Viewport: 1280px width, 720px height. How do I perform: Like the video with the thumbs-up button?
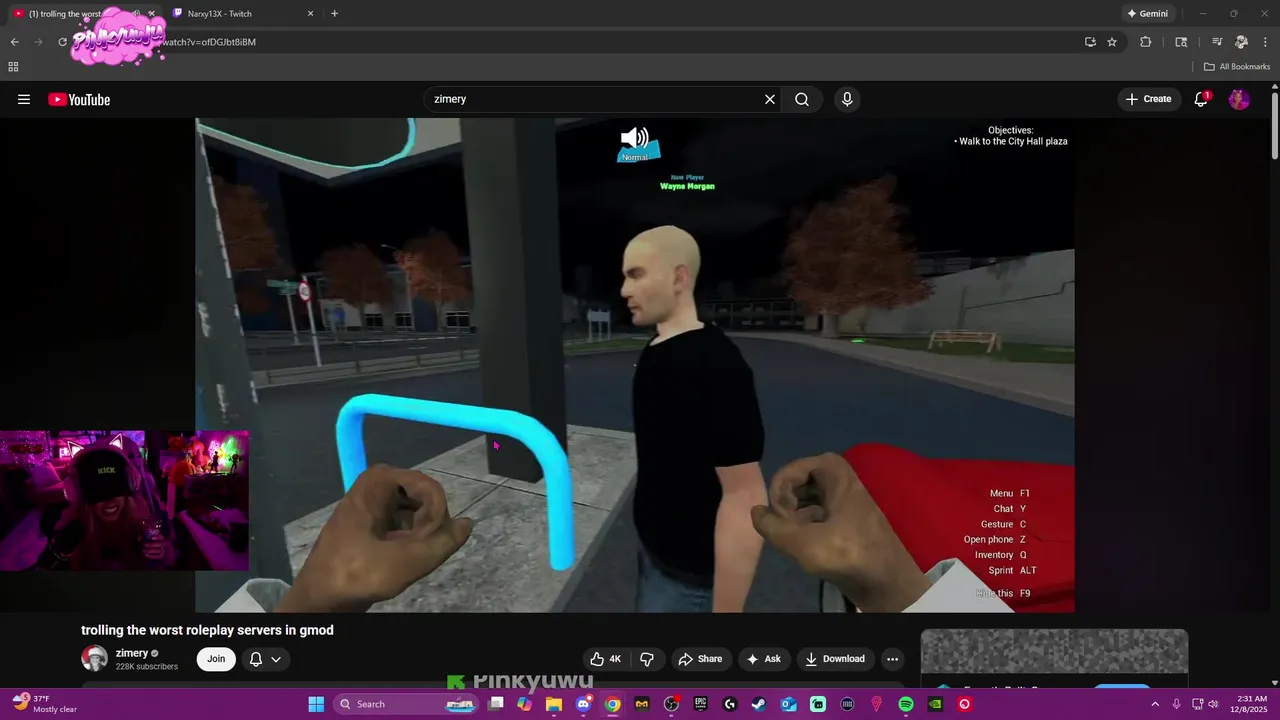click(x=606, y=659)
